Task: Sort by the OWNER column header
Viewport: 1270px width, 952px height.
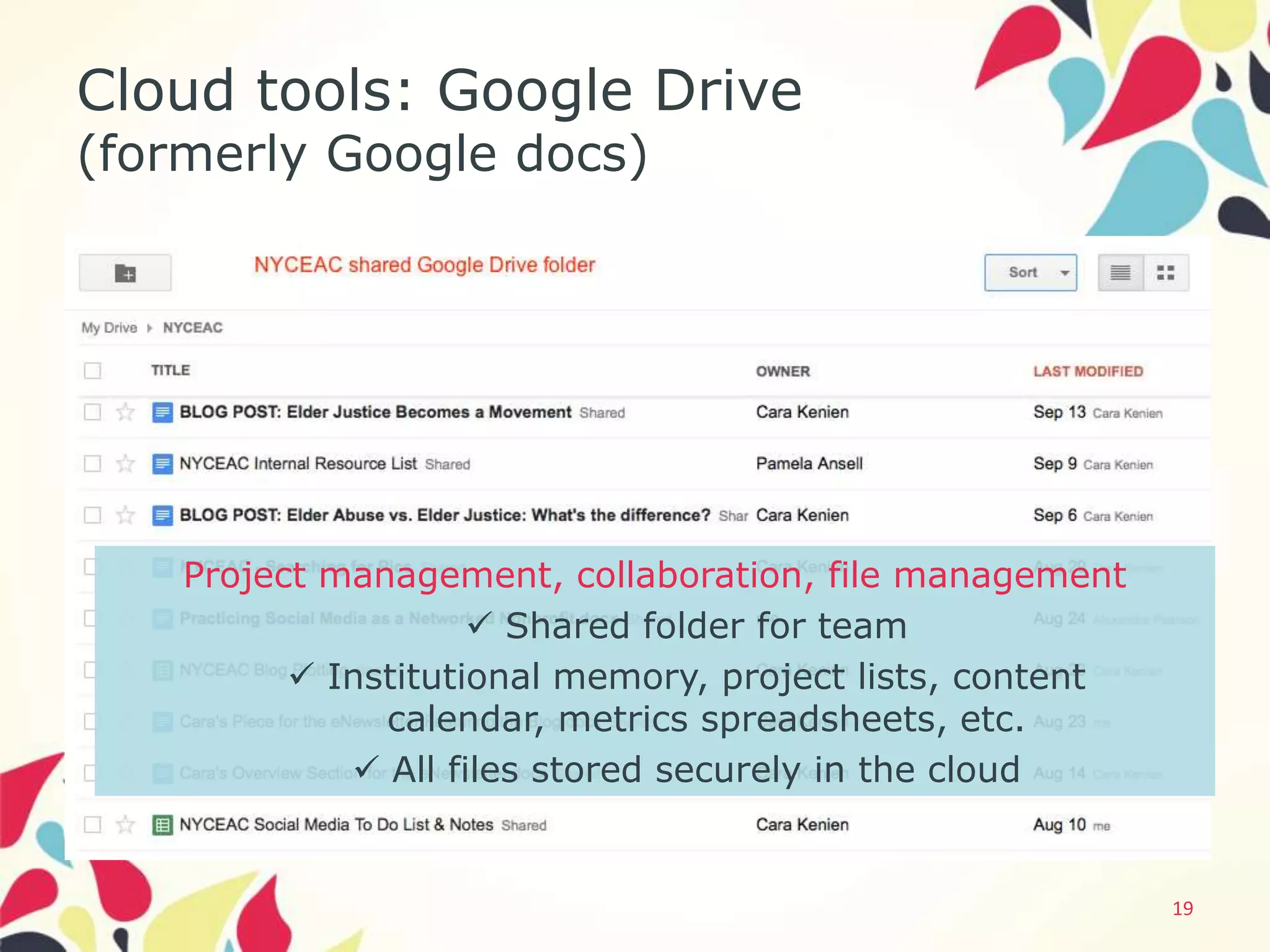Action: point(783,371)
